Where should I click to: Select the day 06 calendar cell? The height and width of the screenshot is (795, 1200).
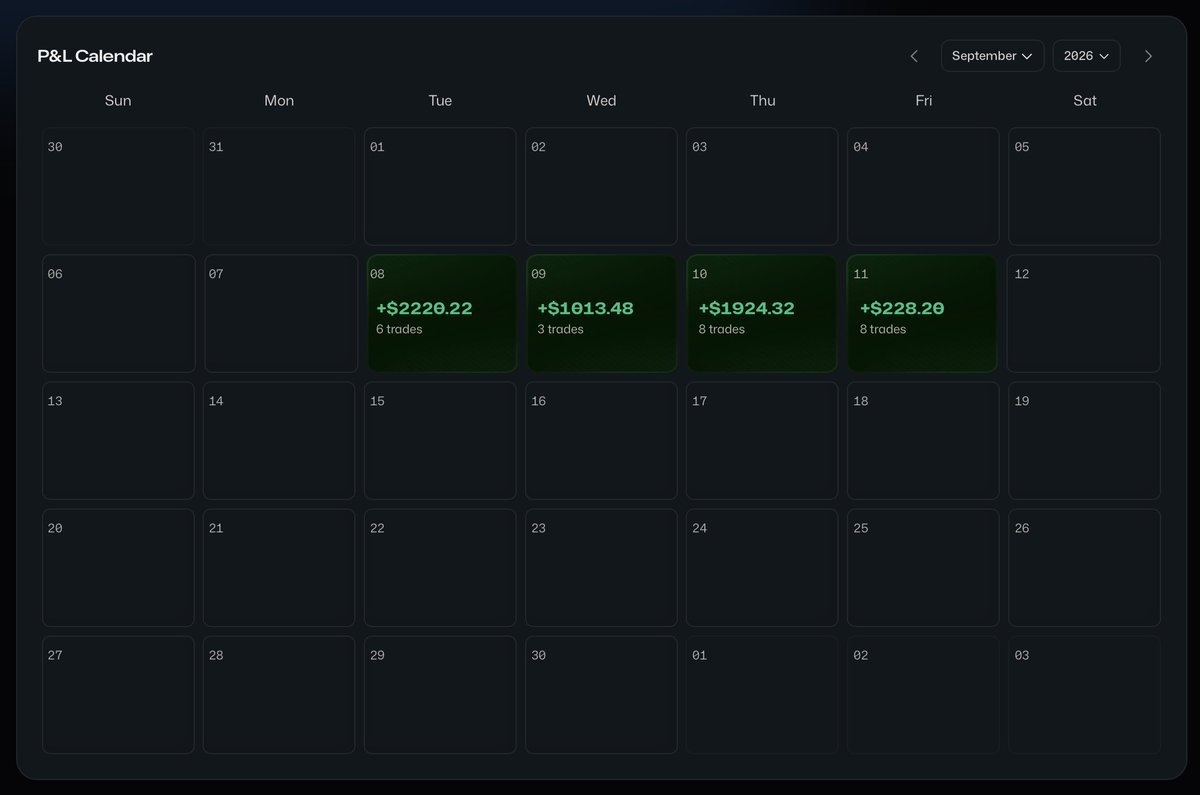(x=118, y=314)
